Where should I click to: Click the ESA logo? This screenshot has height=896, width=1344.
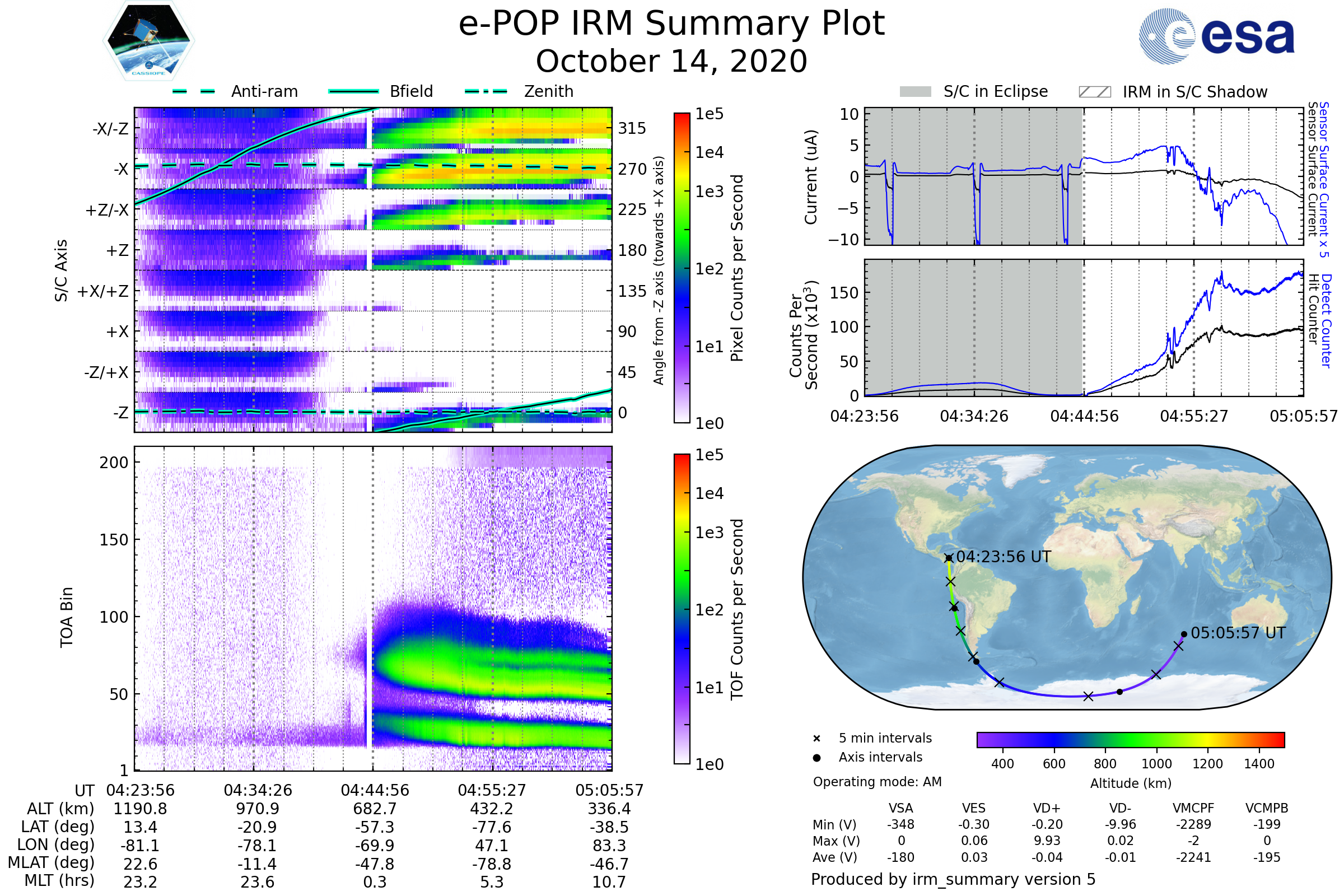coord(1216,36)
